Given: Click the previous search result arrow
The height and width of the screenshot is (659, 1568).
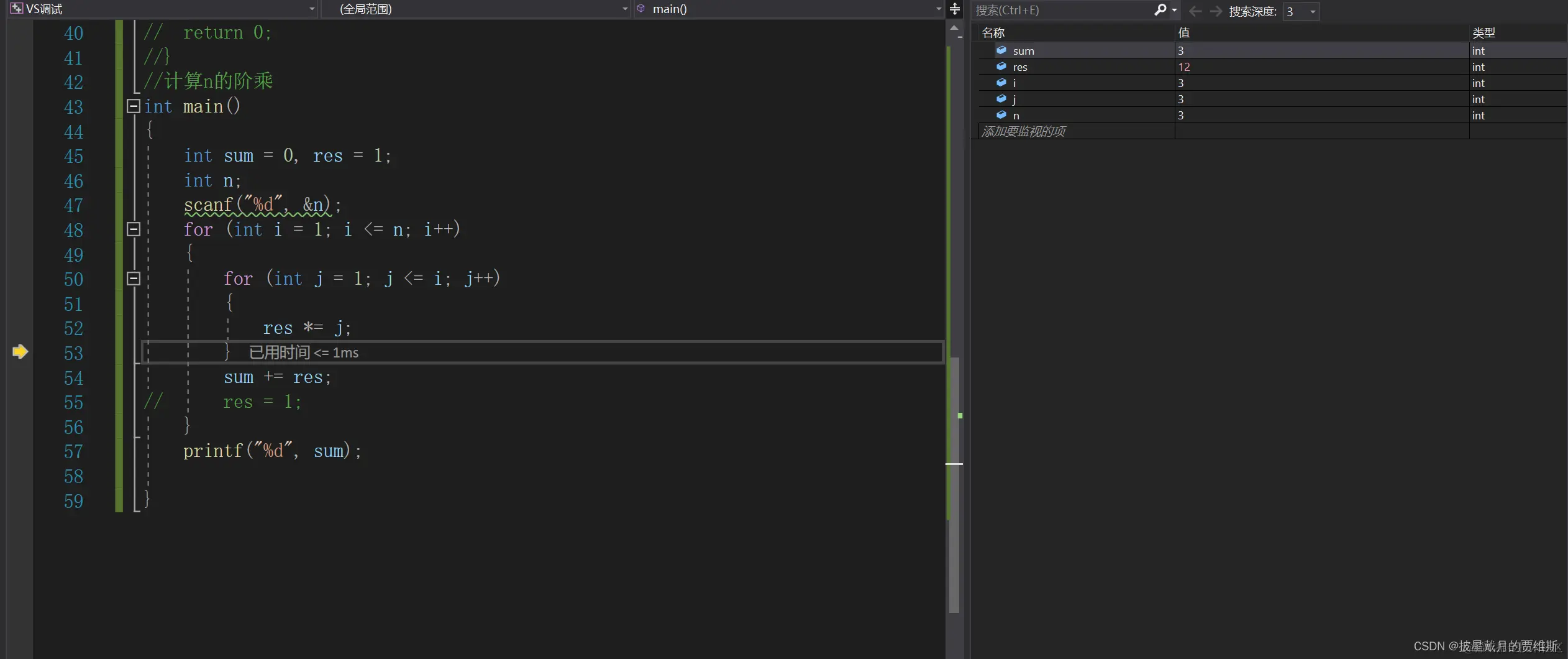Looking at the screenshot, I should pos(1195,11).
